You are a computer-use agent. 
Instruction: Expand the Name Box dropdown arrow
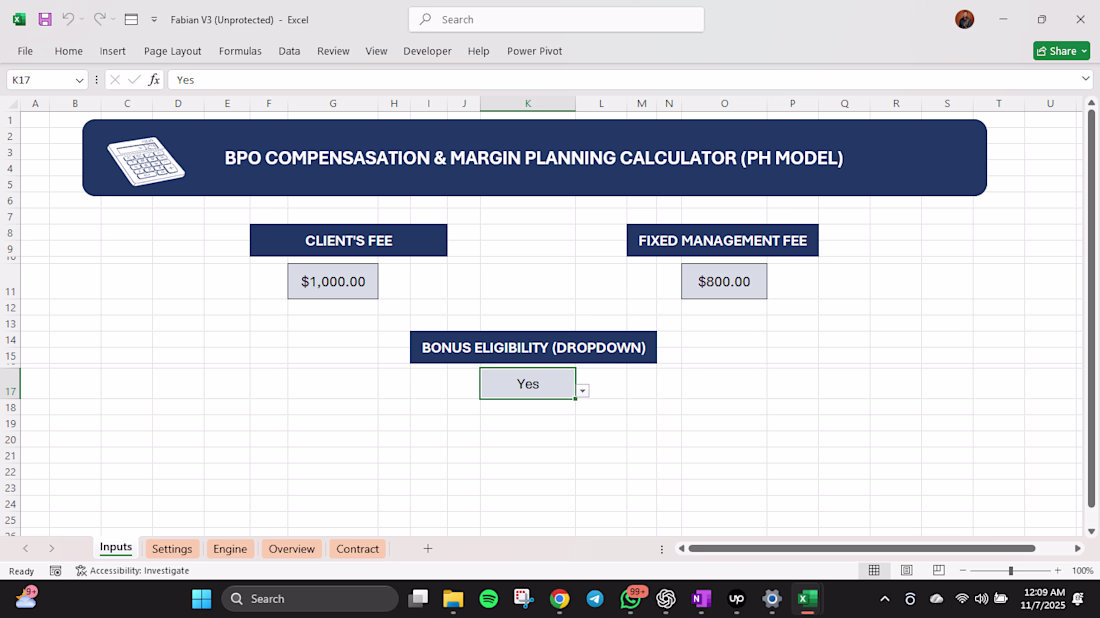79,80
